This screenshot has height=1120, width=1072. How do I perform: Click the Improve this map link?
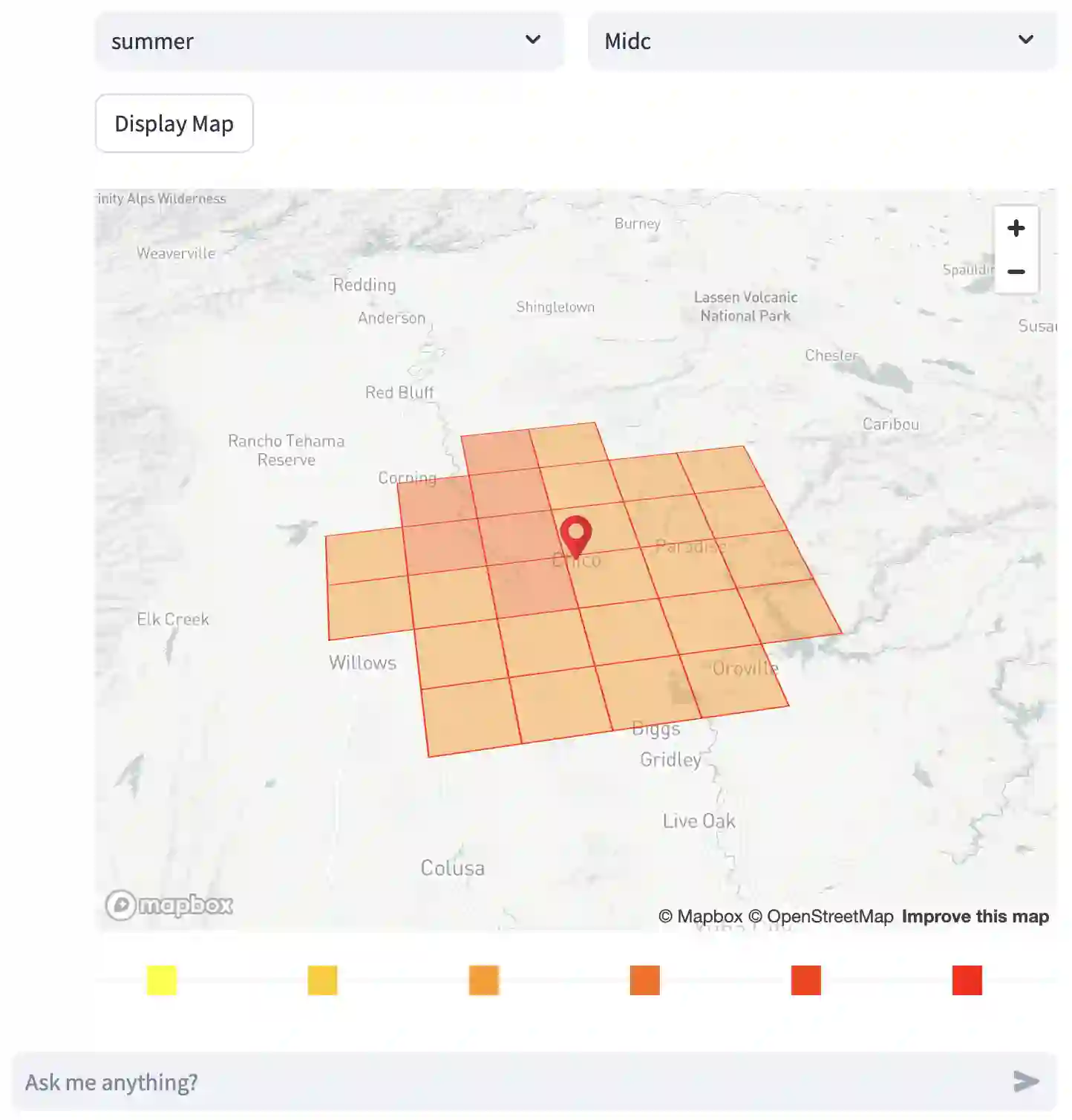975,916
